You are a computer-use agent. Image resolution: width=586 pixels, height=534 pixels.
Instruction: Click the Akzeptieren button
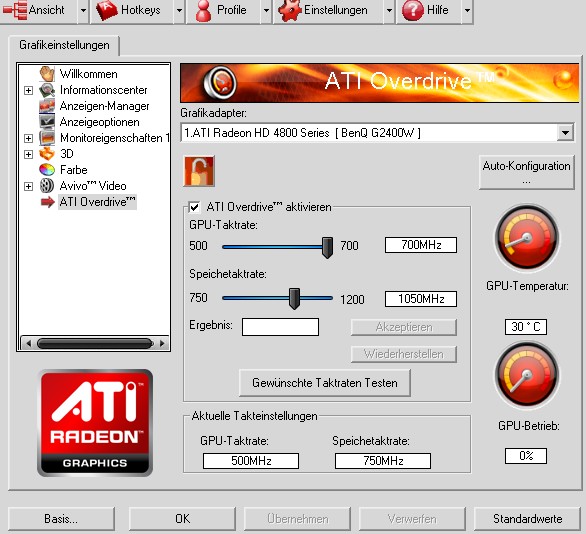point(404,327)
